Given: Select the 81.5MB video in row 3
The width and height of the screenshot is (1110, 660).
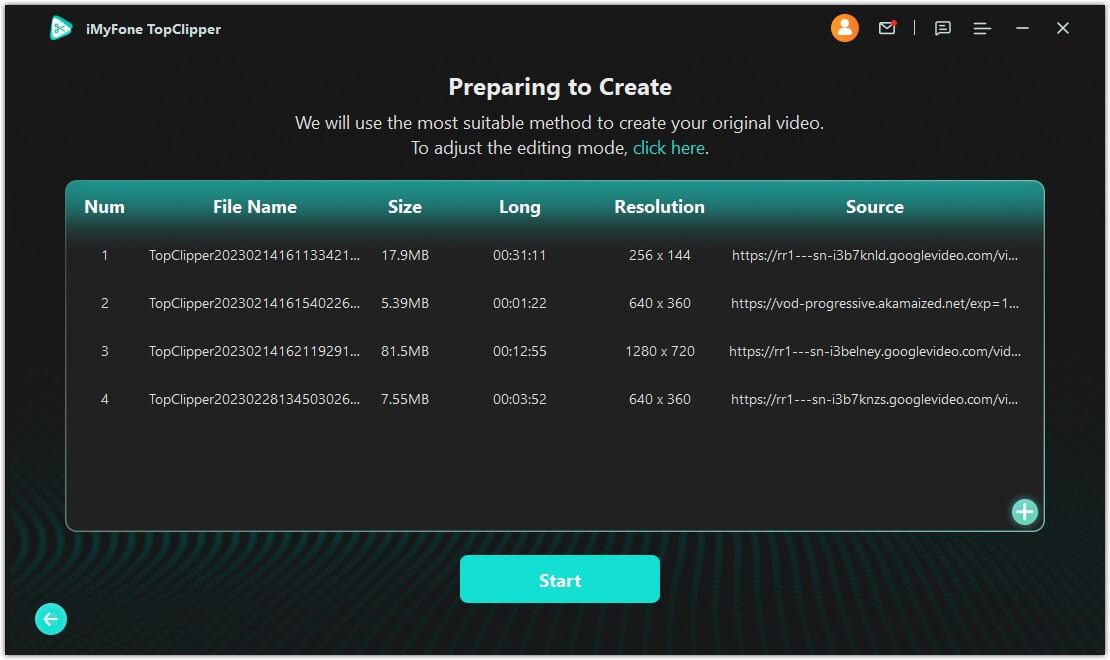Looking at the screenshot, I should pyautogui.click(x=405, y=351).
